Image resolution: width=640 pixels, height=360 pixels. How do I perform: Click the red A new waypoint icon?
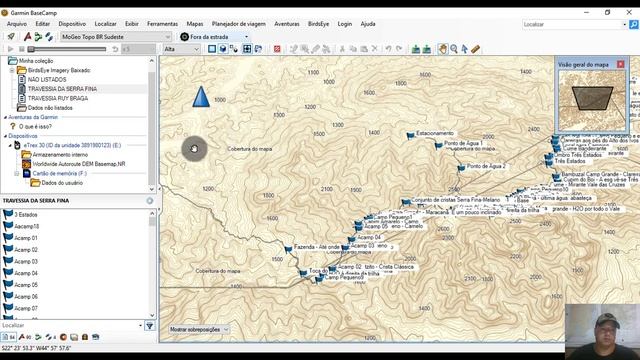click(27, 37)
